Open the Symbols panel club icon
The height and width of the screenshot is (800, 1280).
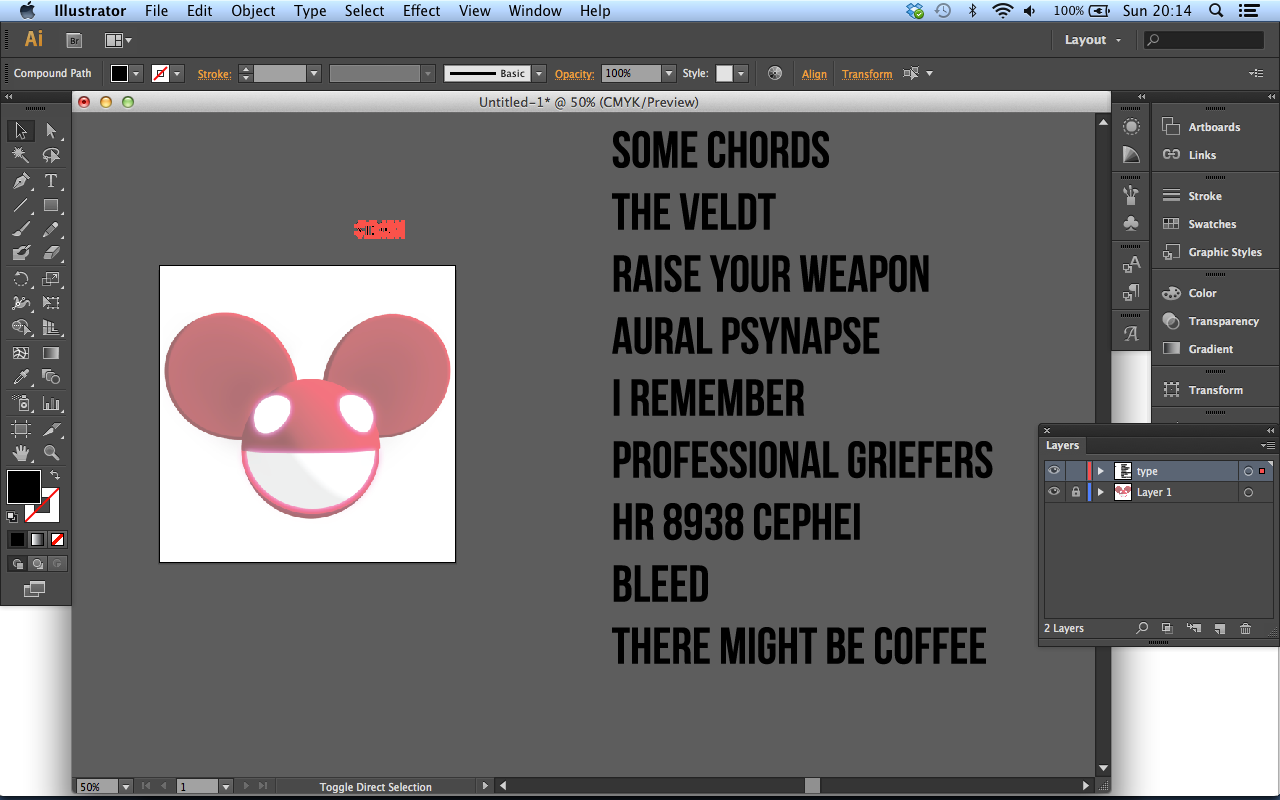[1131, 223]
